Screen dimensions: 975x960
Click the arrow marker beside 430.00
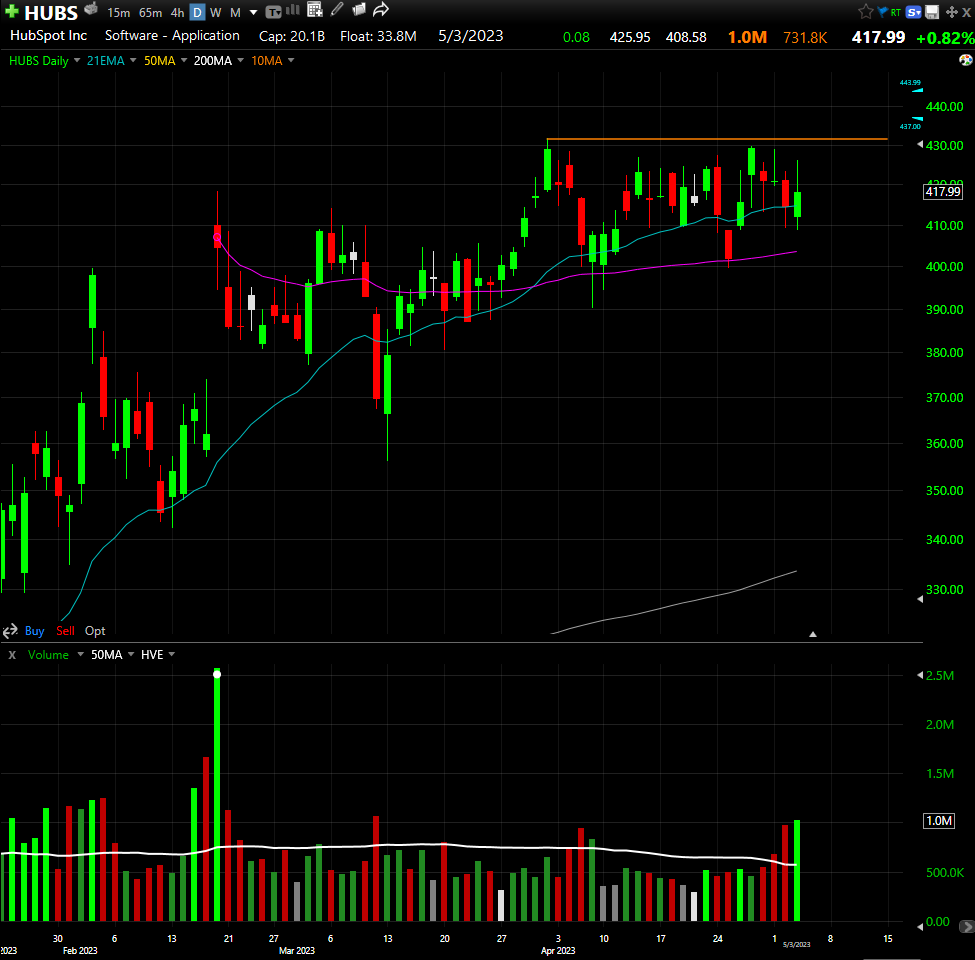click(920, 144)
